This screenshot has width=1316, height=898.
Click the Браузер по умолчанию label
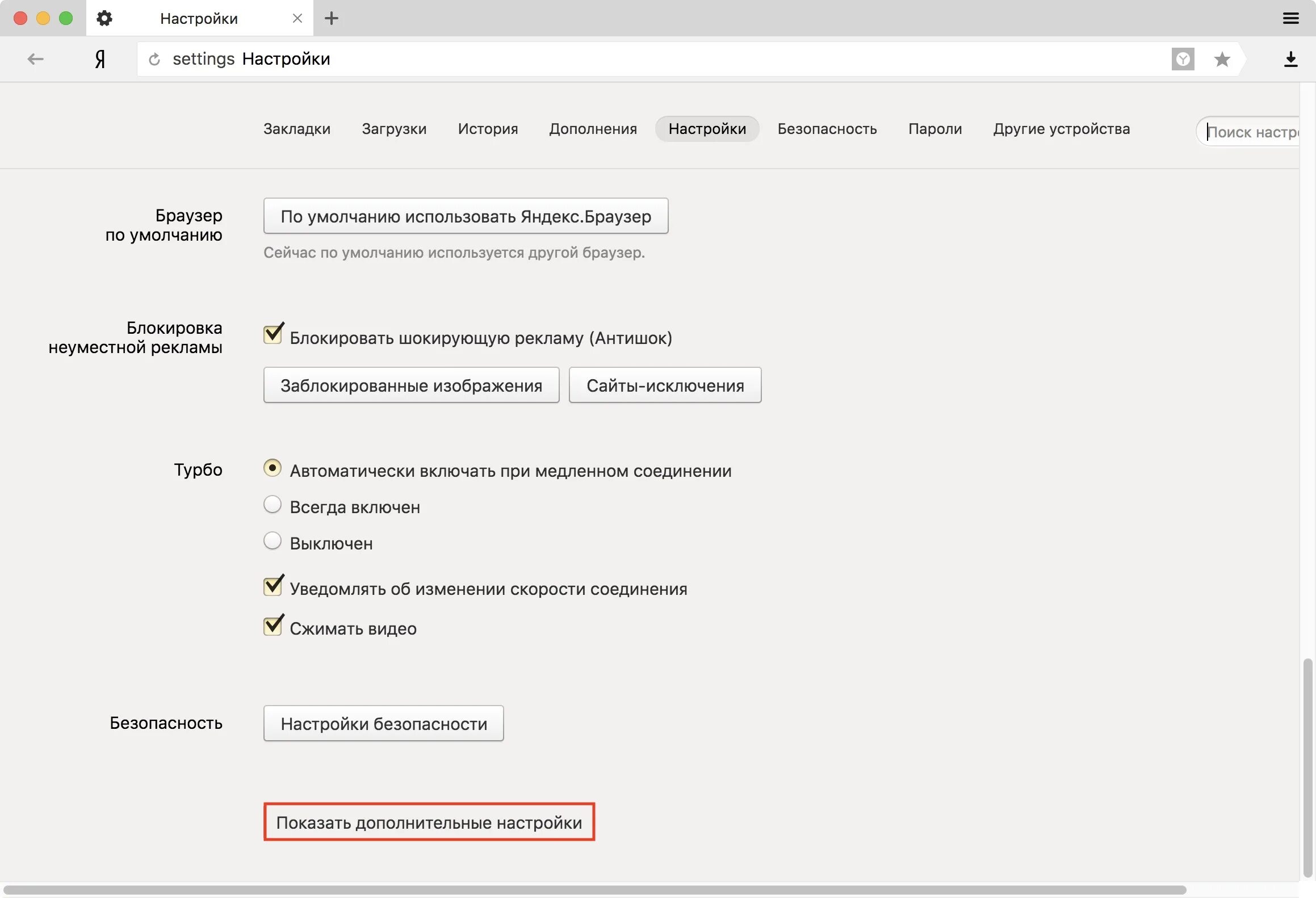(x=164, y=225)
